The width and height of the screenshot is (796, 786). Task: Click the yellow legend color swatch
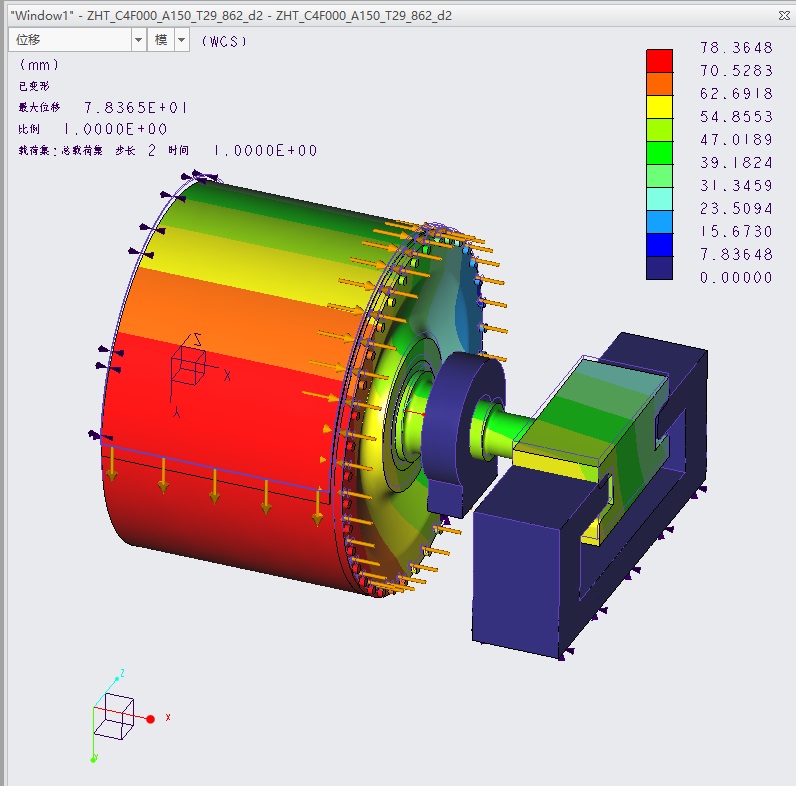tap(659, 107)
